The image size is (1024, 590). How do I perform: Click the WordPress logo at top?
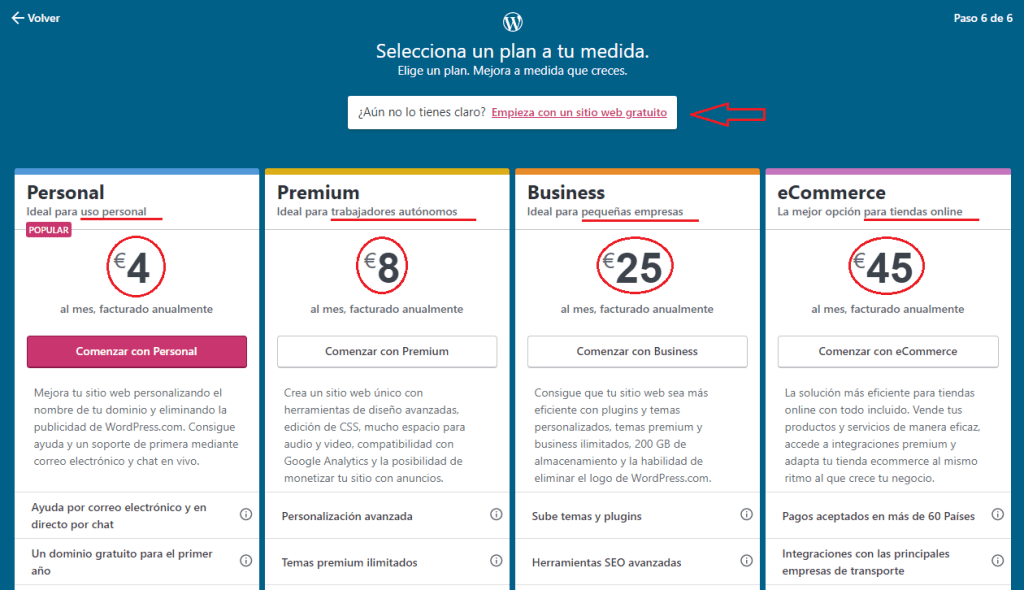coord(512,22)
